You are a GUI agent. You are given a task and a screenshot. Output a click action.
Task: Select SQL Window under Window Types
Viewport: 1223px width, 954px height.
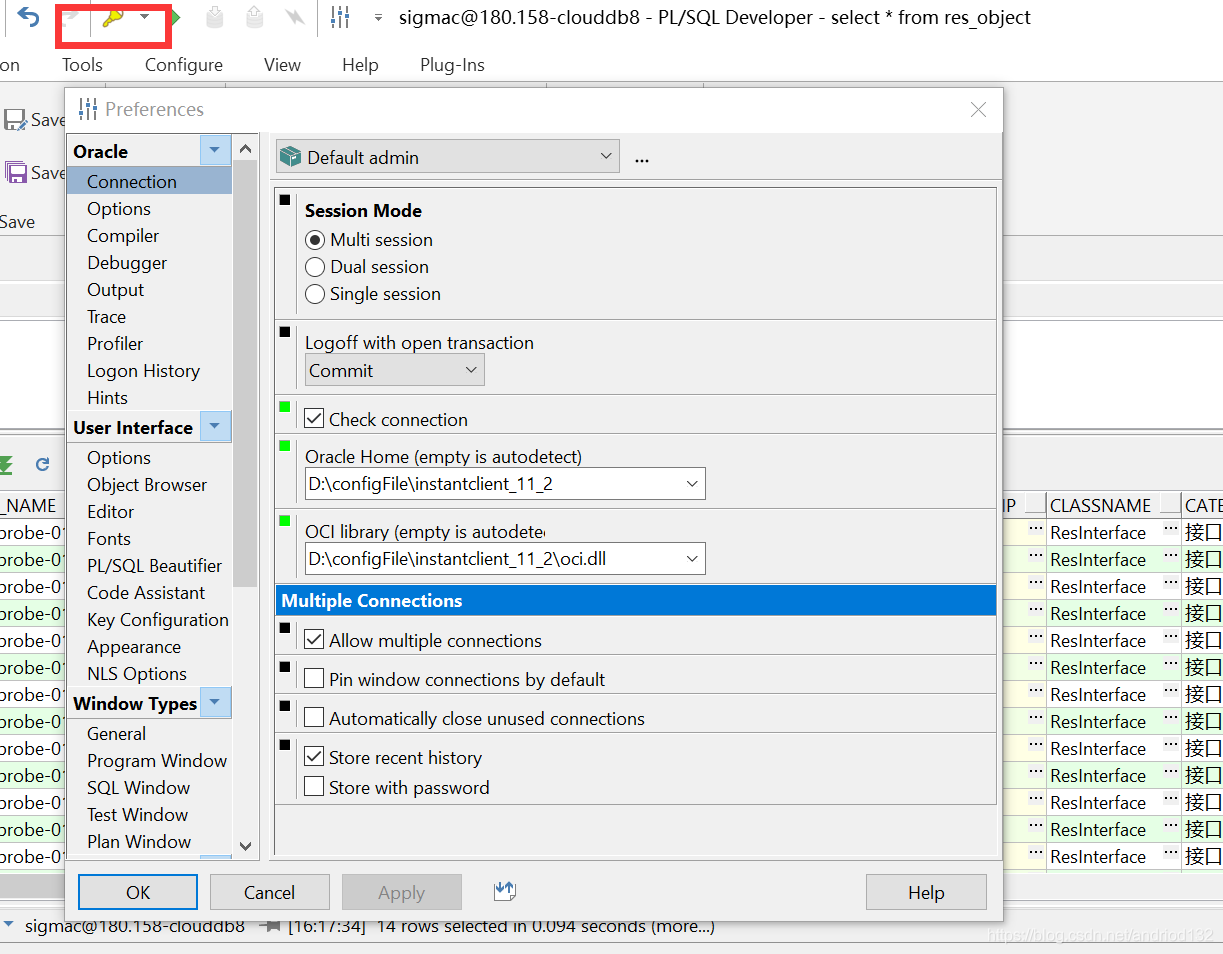click(x=138, y=788)
